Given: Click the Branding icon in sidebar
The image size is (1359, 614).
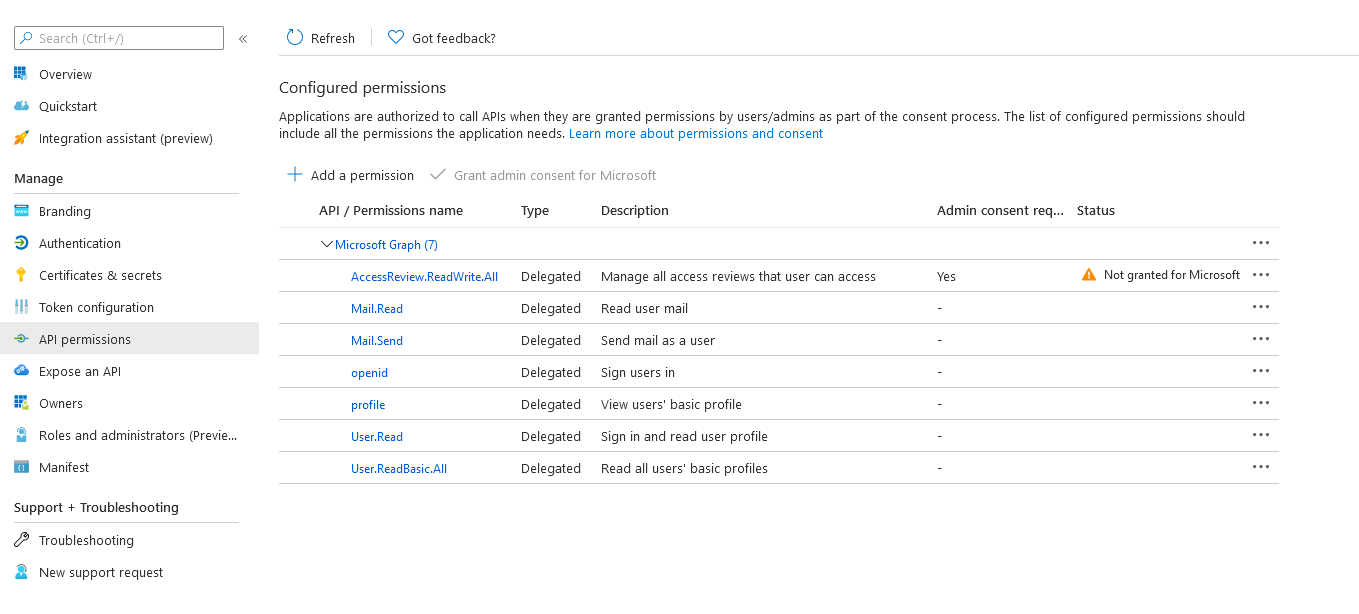Looking at the screenshot, I should (21, 211).
